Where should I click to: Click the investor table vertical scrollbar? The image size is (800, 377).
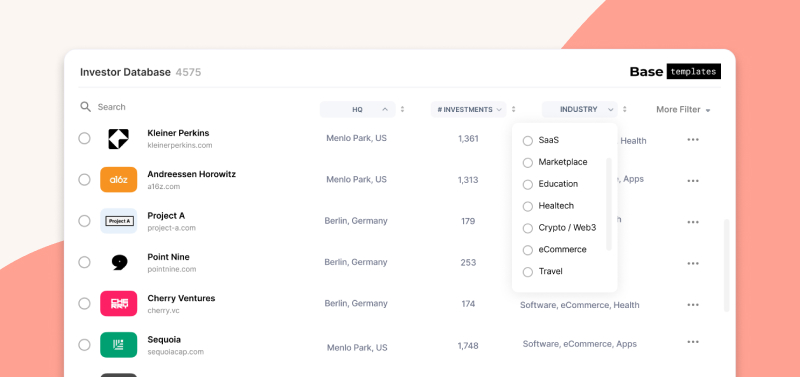pyautogui.click(x=727, y=265)
